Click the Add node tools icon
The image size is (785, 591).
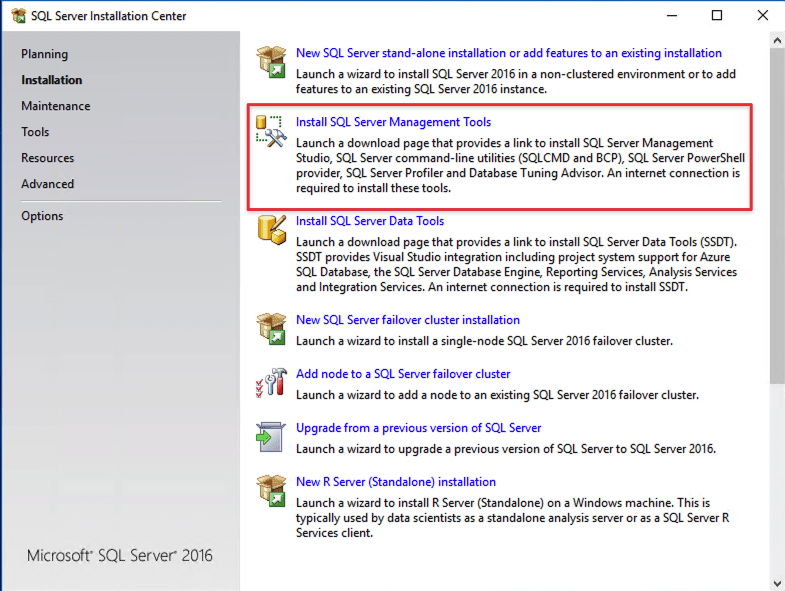271,382
